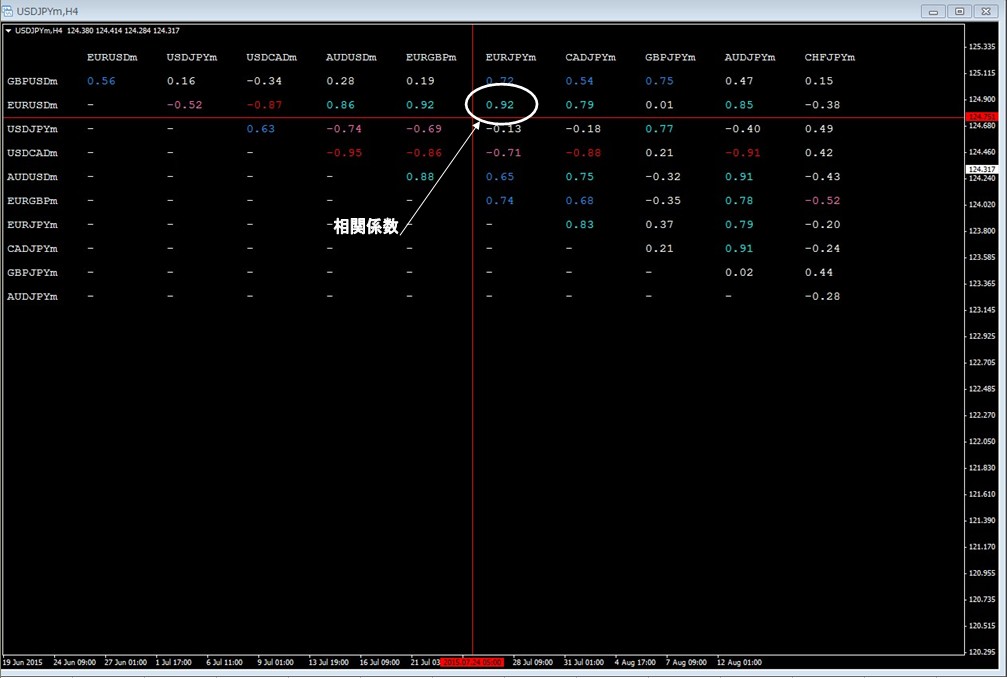Click the red -0.88 in USDCADm row
The image size is (1007, 678).
(583, 153)
